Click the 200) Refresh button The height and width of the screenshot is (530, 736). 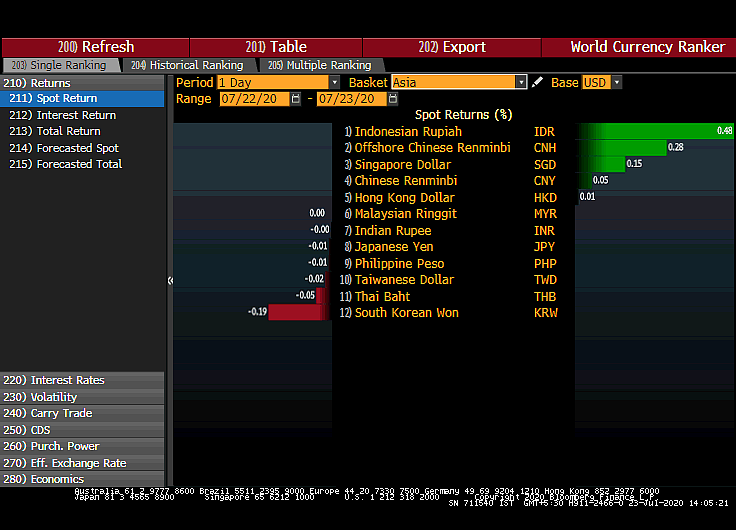click(95, 47)
